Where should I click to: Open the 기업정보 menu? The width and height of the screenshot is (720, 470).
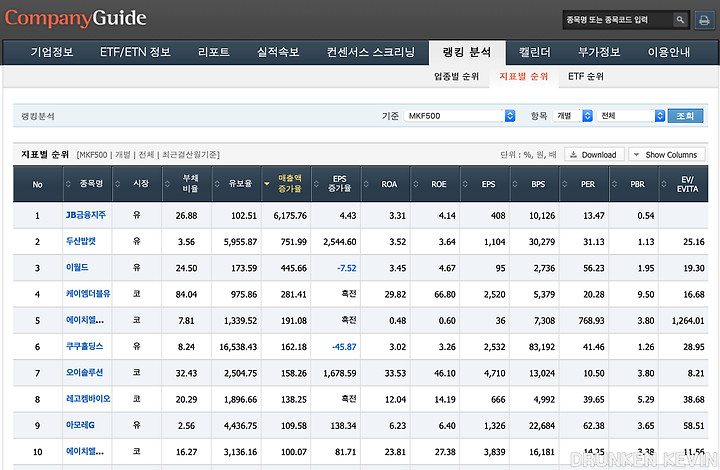[52, 52]
